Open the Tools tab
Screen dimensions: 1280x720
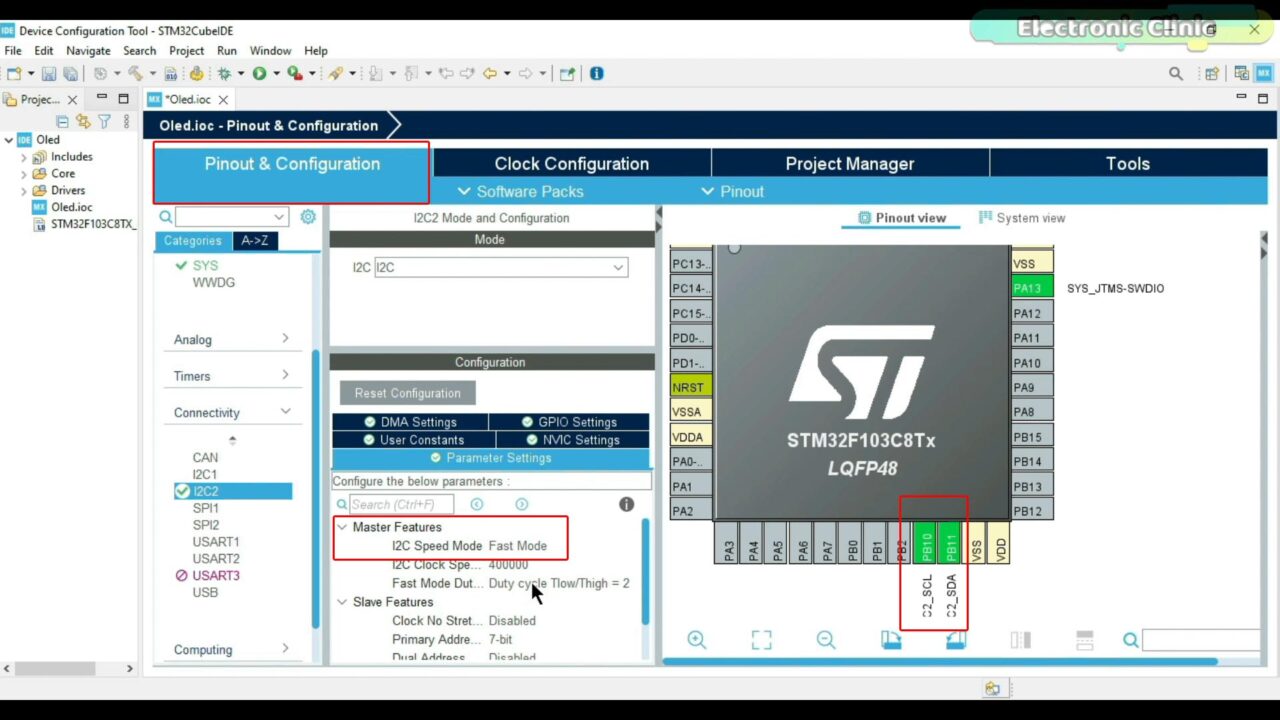click(x=1128, y=164)
